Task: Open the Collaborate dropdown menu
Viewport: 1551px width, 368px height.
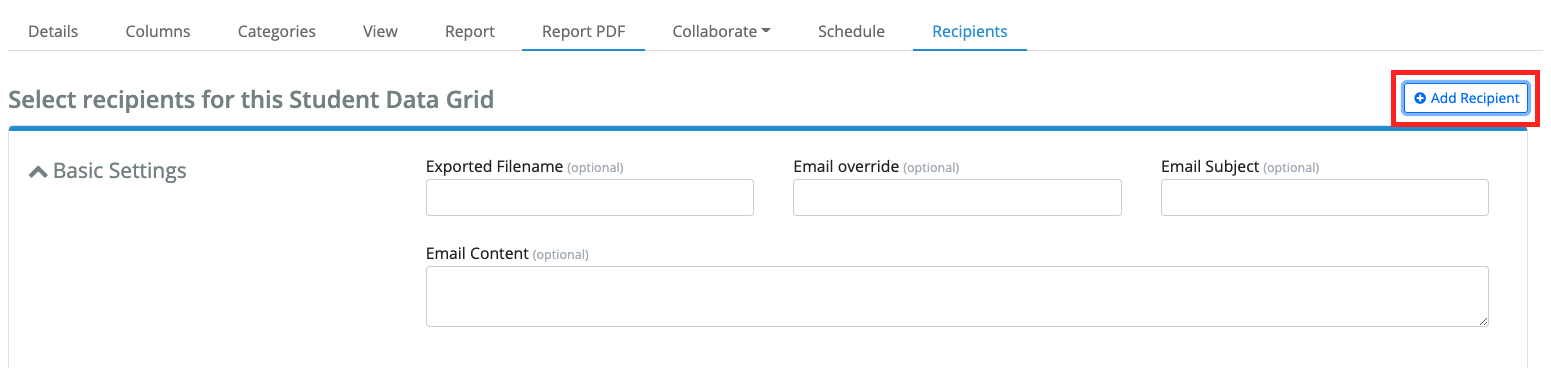Action: 721,31
